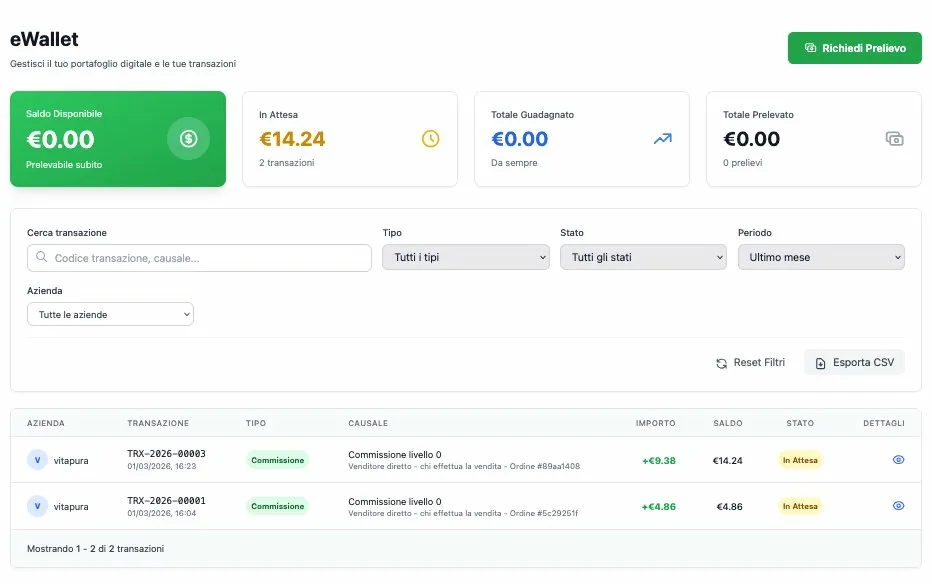Click the search transactions input field

(x=198, y=258)
